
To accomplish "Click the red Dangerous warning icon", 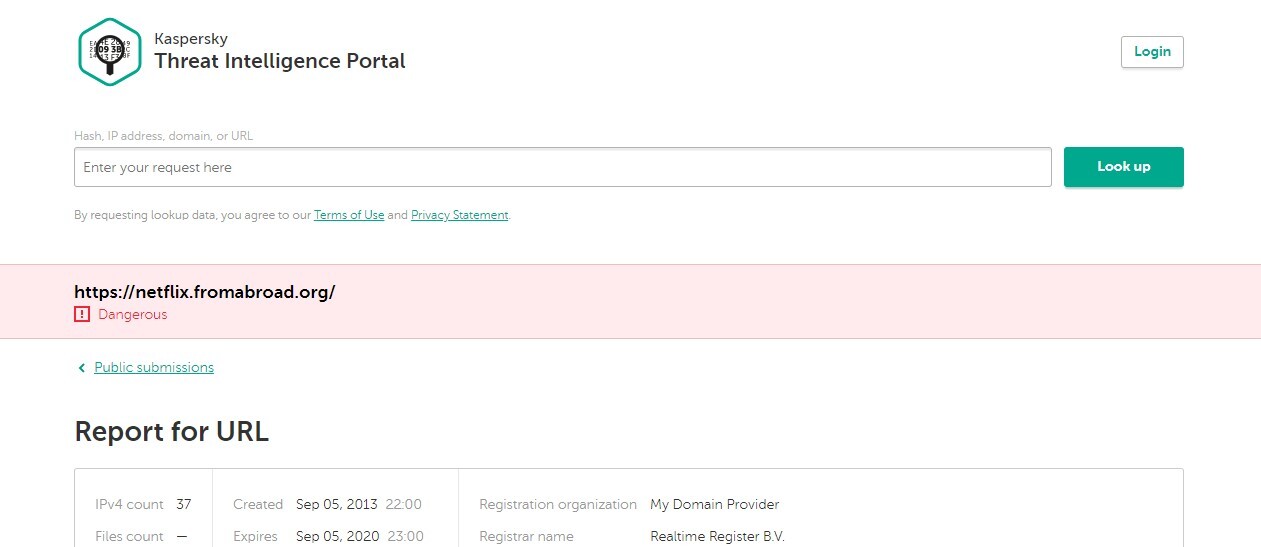I will pos(82,314).
